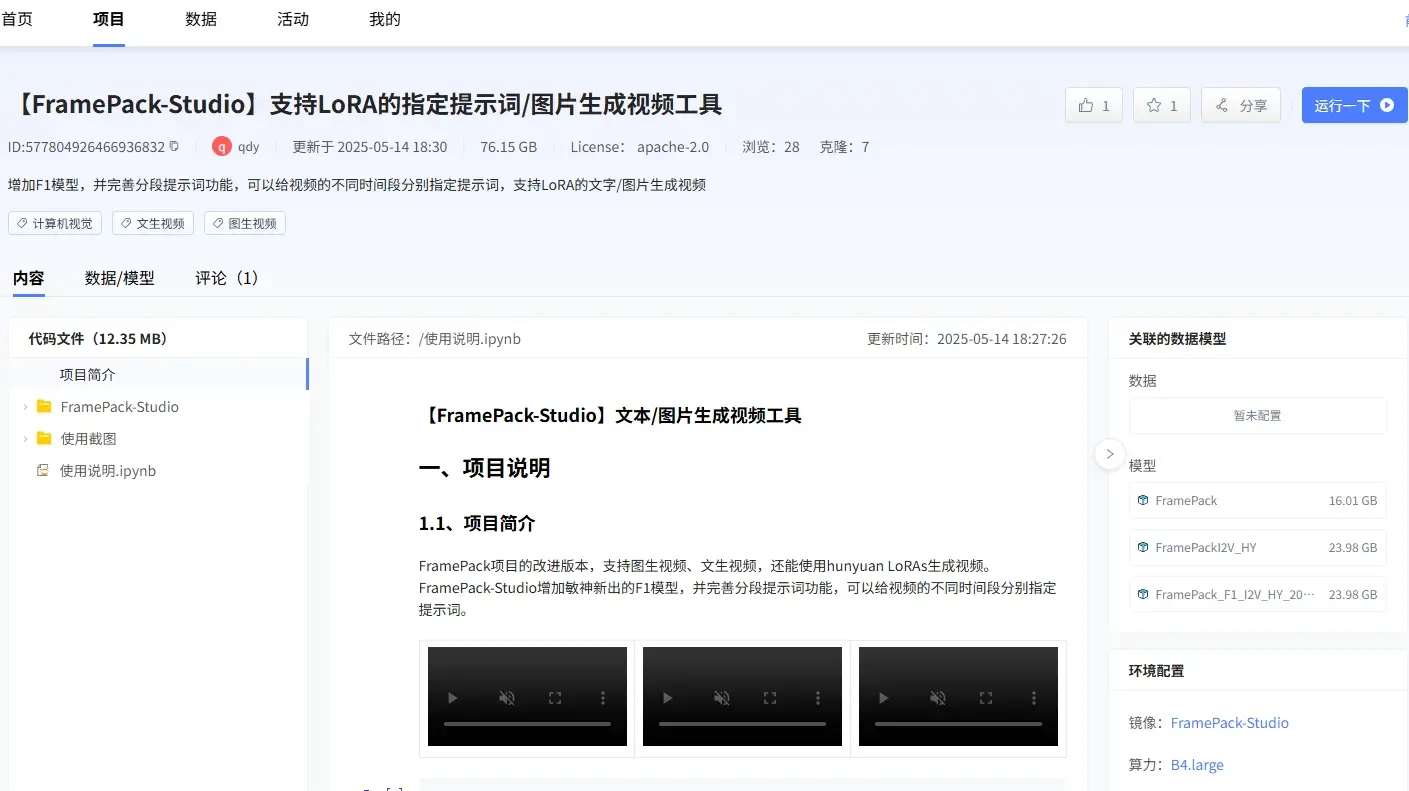Viewport: 1409px width, 791px height.
Task: Click the qdy author name
Action: pos(249,147)
